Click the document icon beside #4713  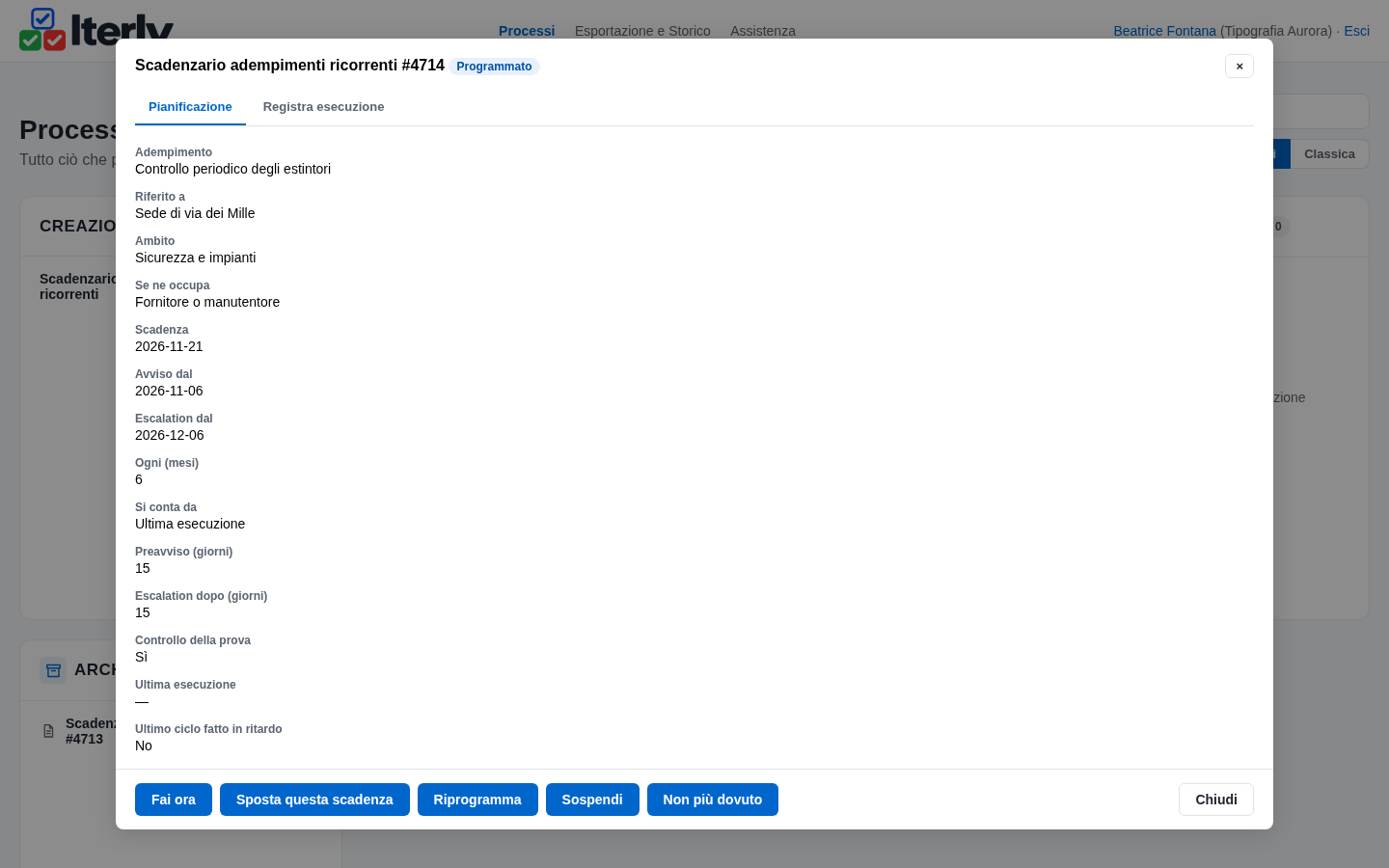pos(48,731)
